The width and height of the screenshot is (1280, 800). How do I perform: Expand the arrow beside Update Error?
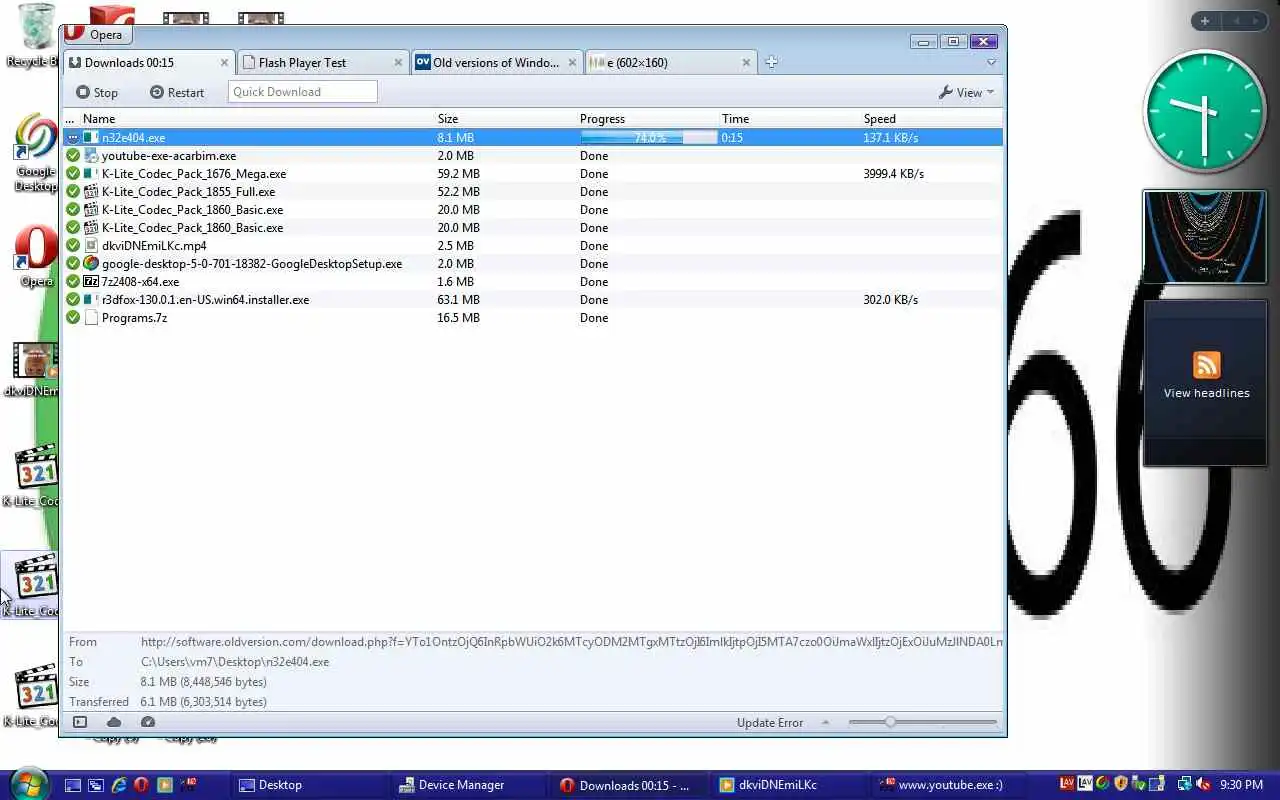[826, 723]
